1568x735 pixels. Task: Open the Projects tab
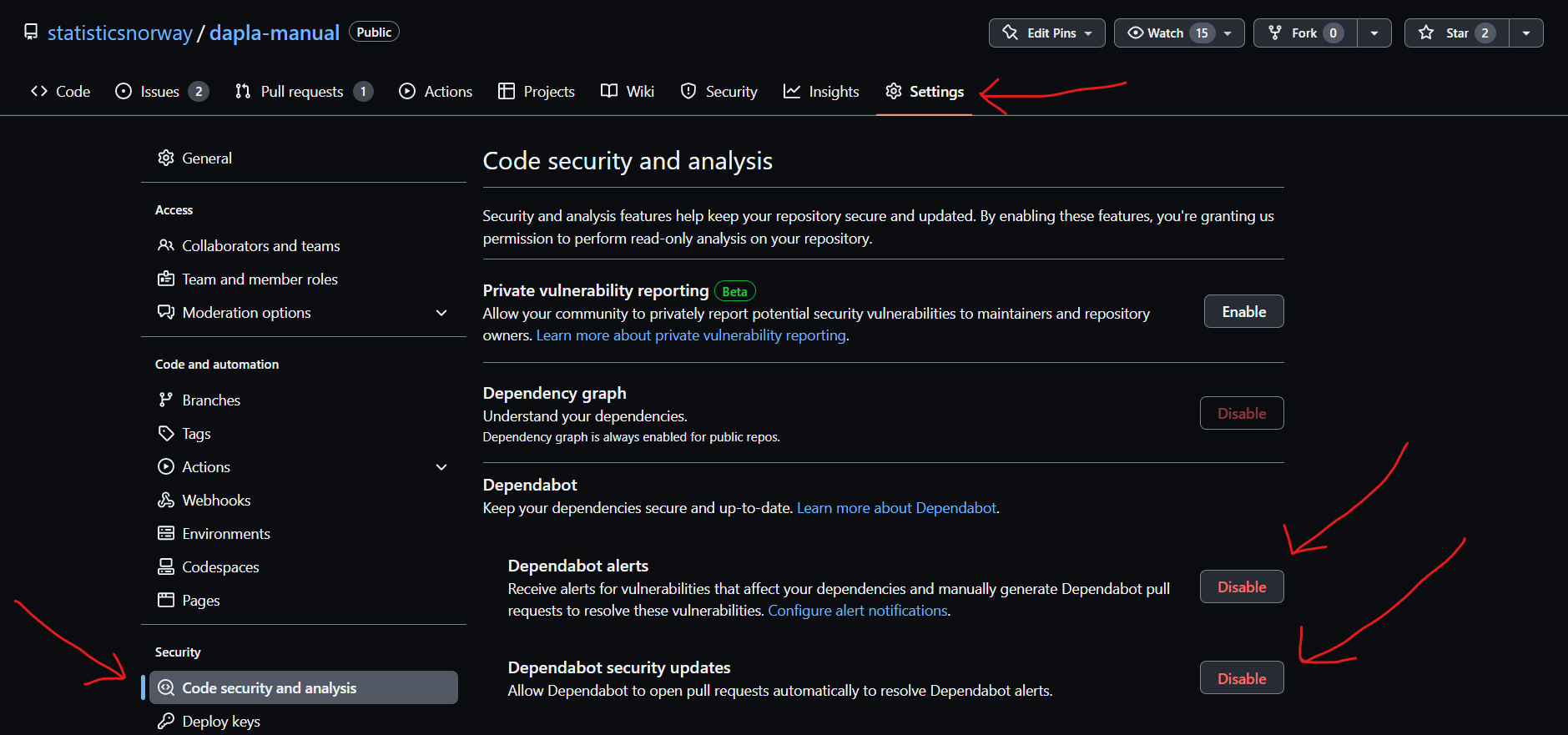[x=537, y=91]
